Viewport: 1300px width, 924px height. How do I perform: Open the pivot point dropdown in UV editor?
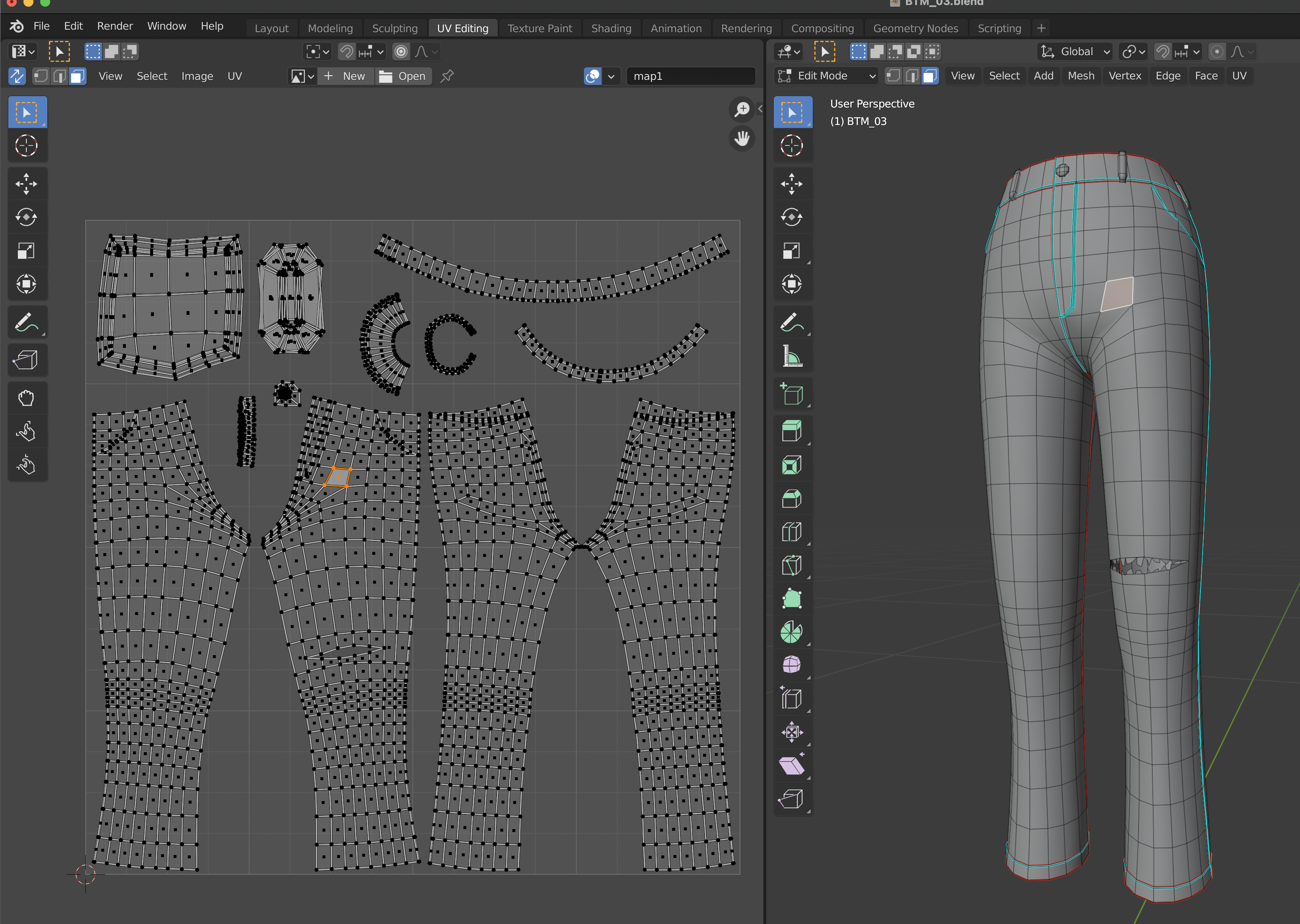[317, 52]
